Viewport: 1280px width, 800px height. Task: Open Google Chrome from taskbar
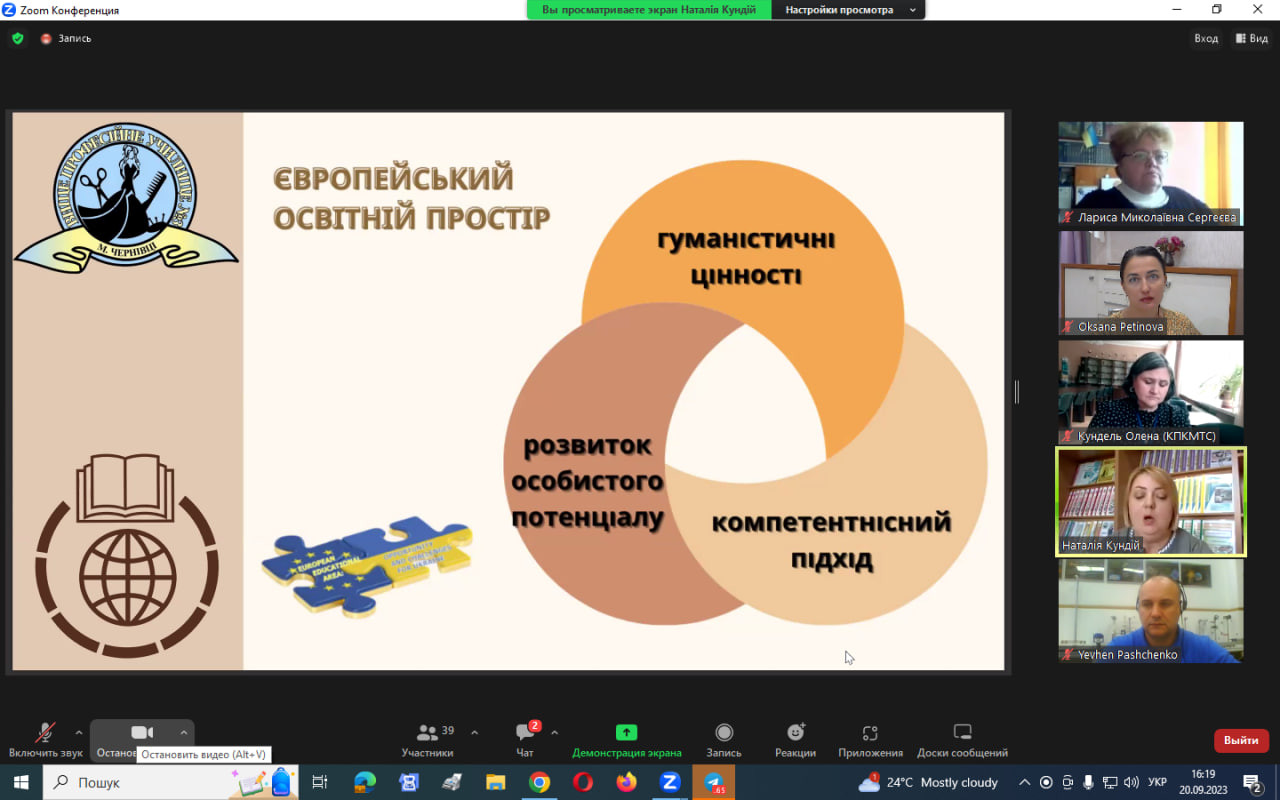click(539, 782)
